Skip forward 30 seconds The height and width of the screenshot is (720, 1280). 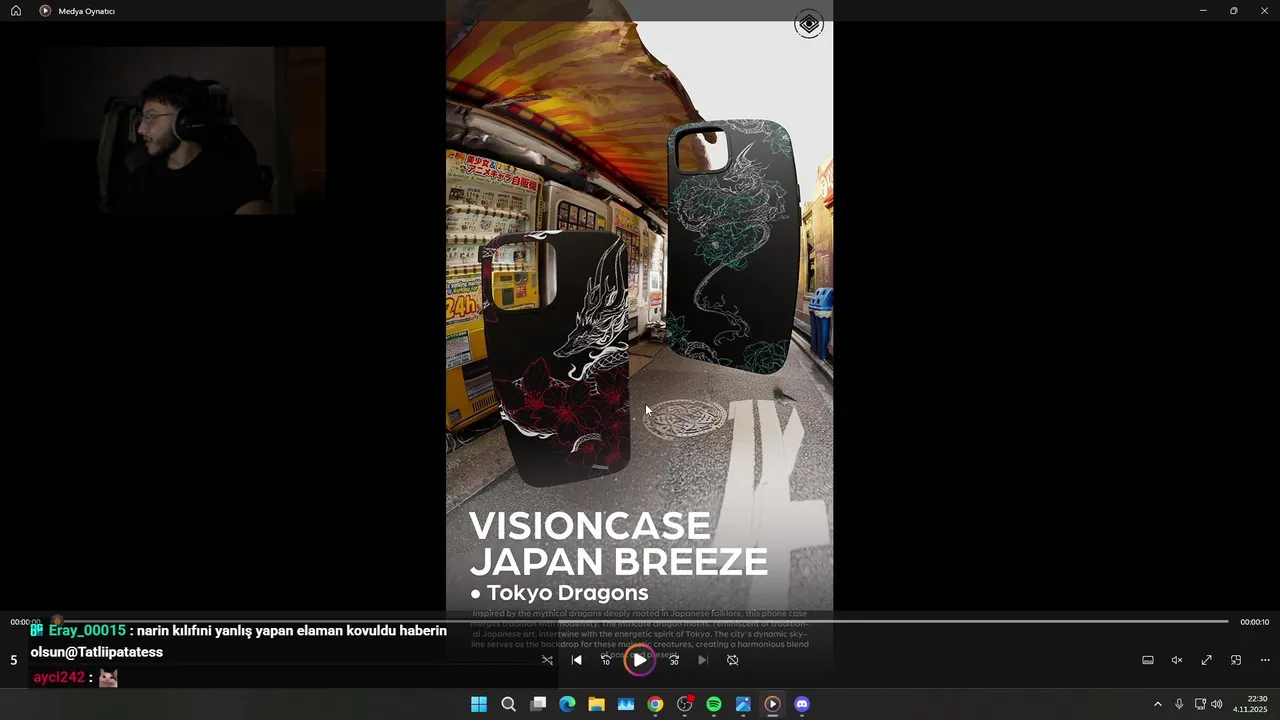[x=674, y=660]
